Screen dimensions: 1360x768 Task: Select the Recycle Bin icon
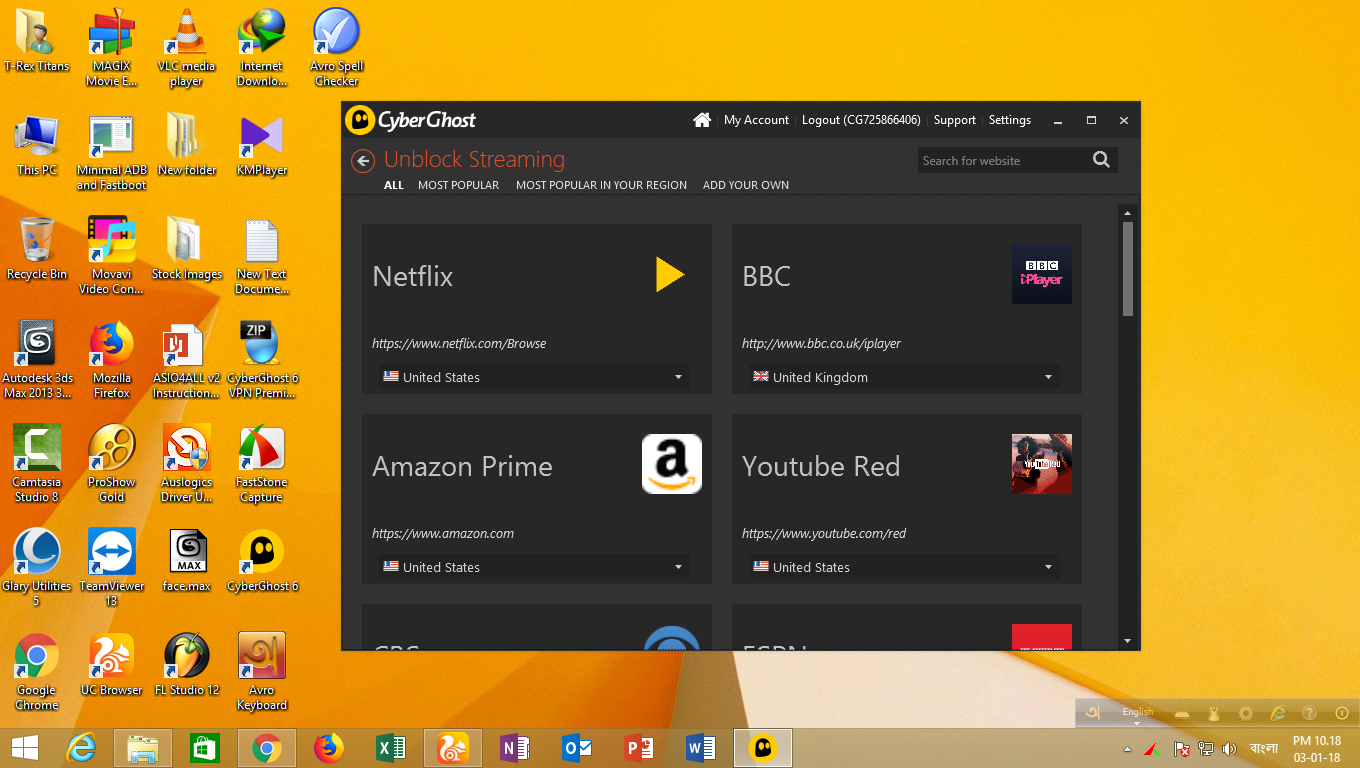pos(37,248)
